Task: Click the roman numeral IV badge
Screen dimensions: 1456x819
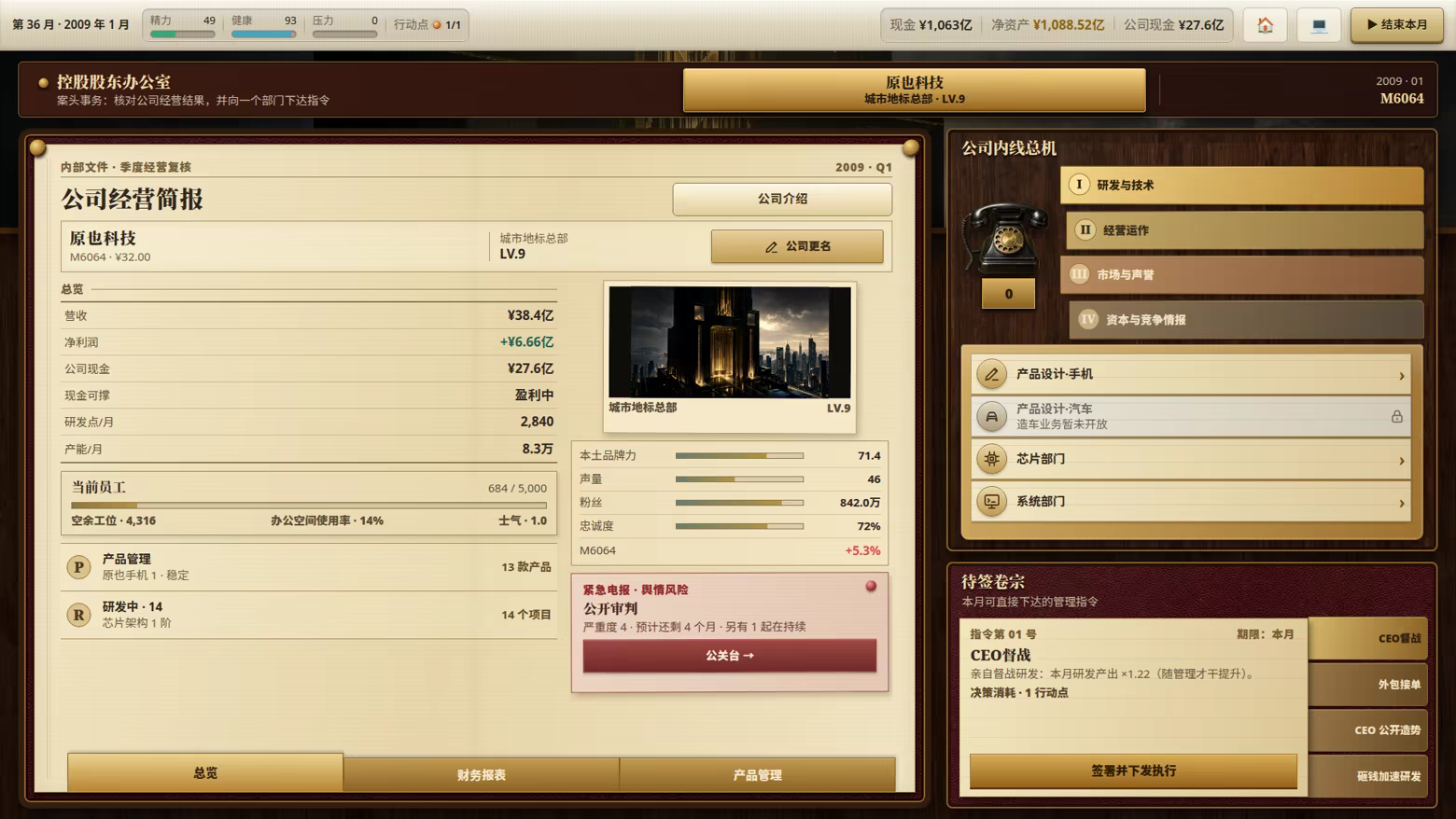Action: pos(1088,319)
